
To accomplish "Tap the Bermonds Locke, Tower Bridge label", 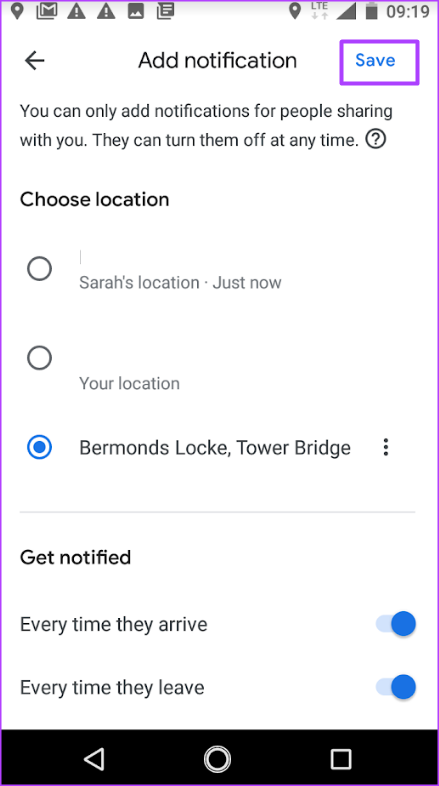I will click(215, 448).
